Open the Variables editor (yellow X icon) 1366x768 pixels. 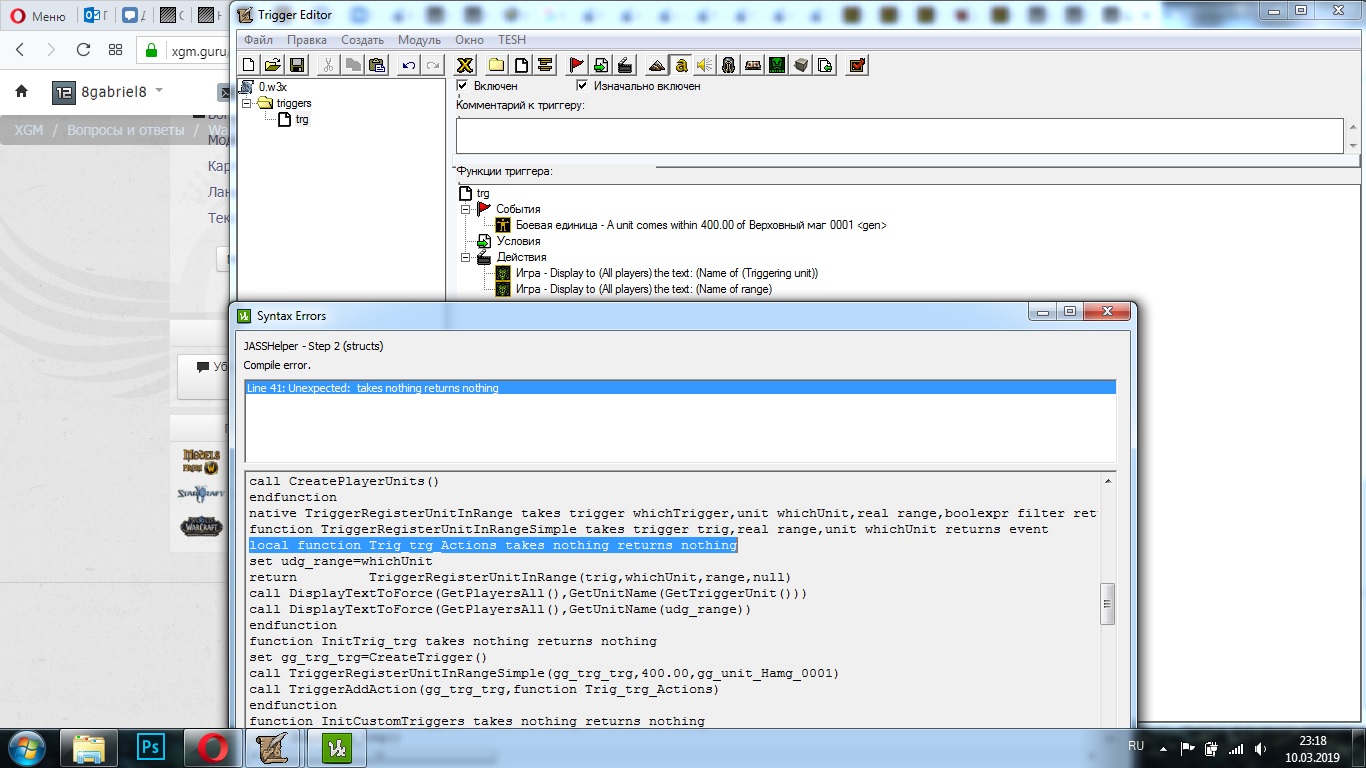click(465, 65)
